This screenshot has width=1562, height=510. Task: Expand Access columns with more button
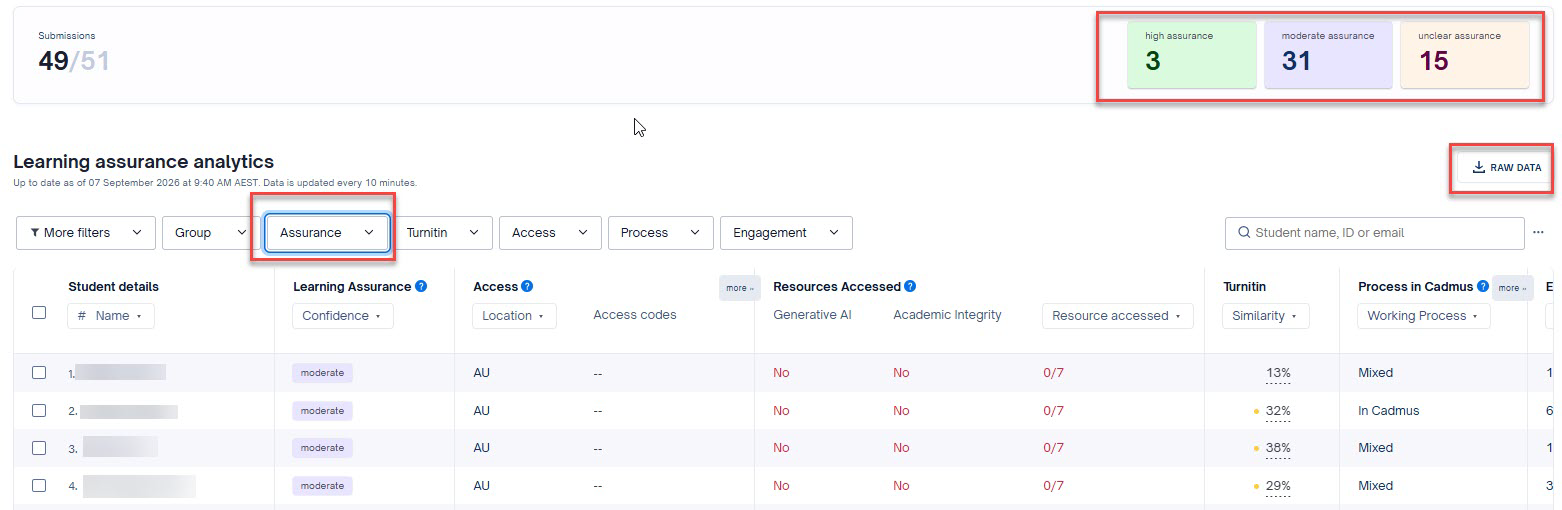coord(739,288)
